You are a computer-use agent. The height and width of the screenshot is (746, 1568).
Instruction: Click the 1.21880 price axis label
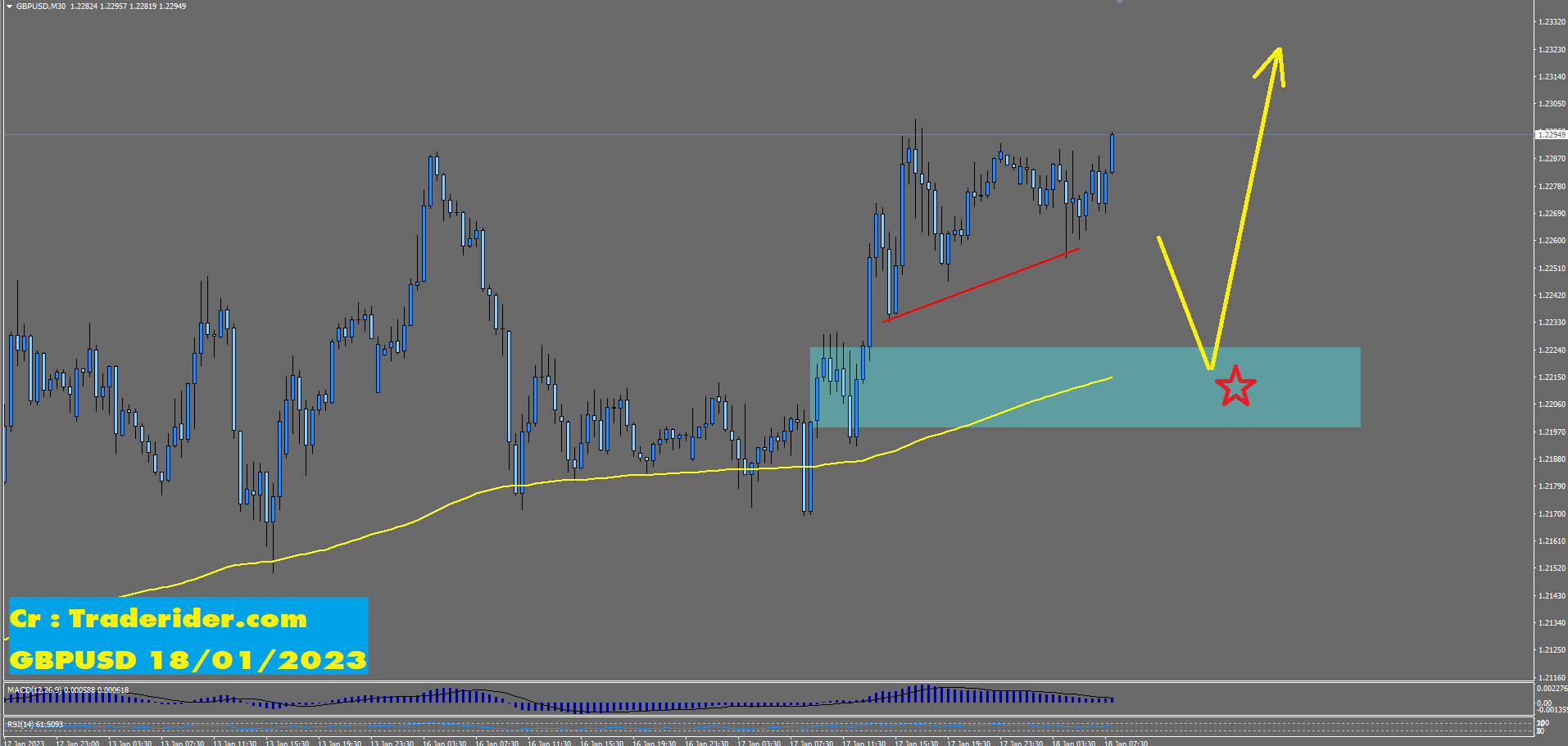pos(1552,459)
